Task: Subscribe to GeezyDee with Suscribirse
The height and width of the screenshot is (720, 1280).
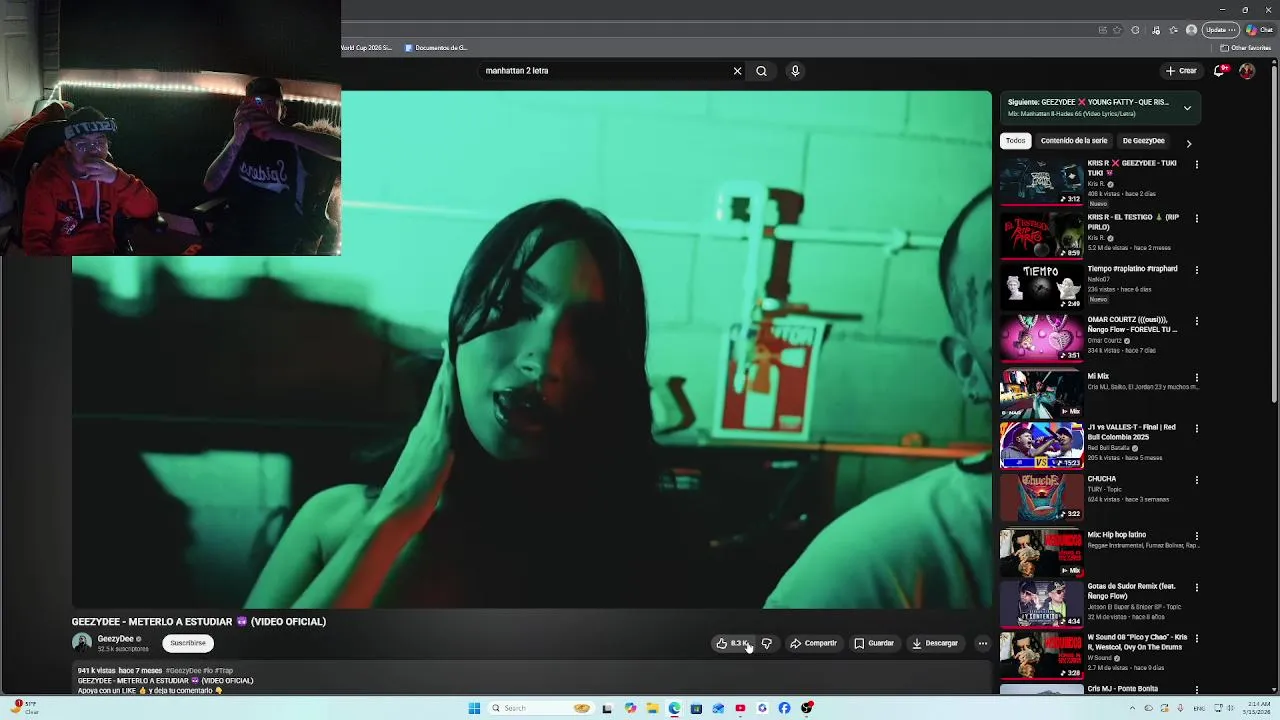Action: click(x=188, y=643)
